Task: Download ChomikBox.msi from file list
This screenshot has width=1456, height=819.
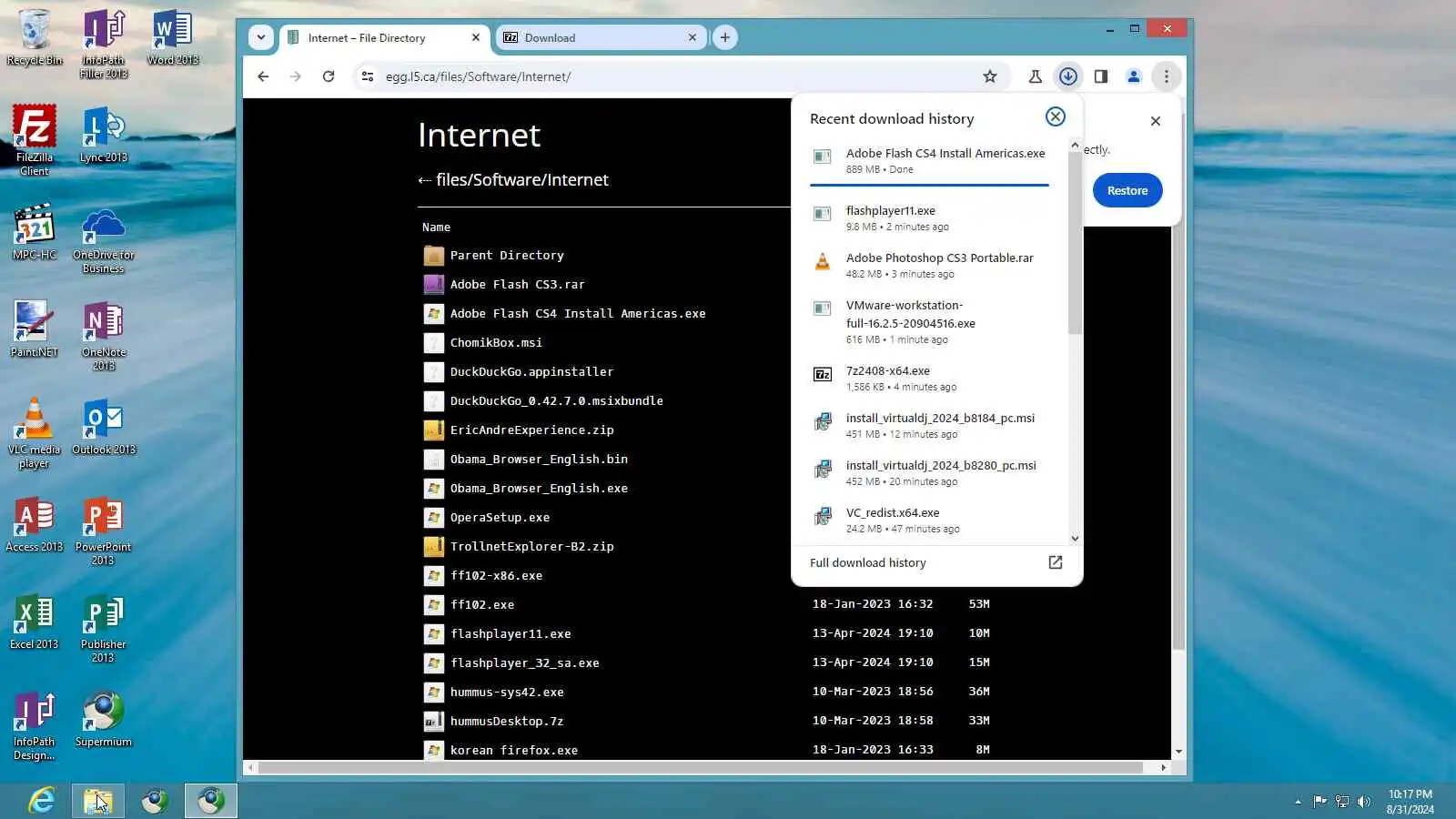Action: coord(496,343)
